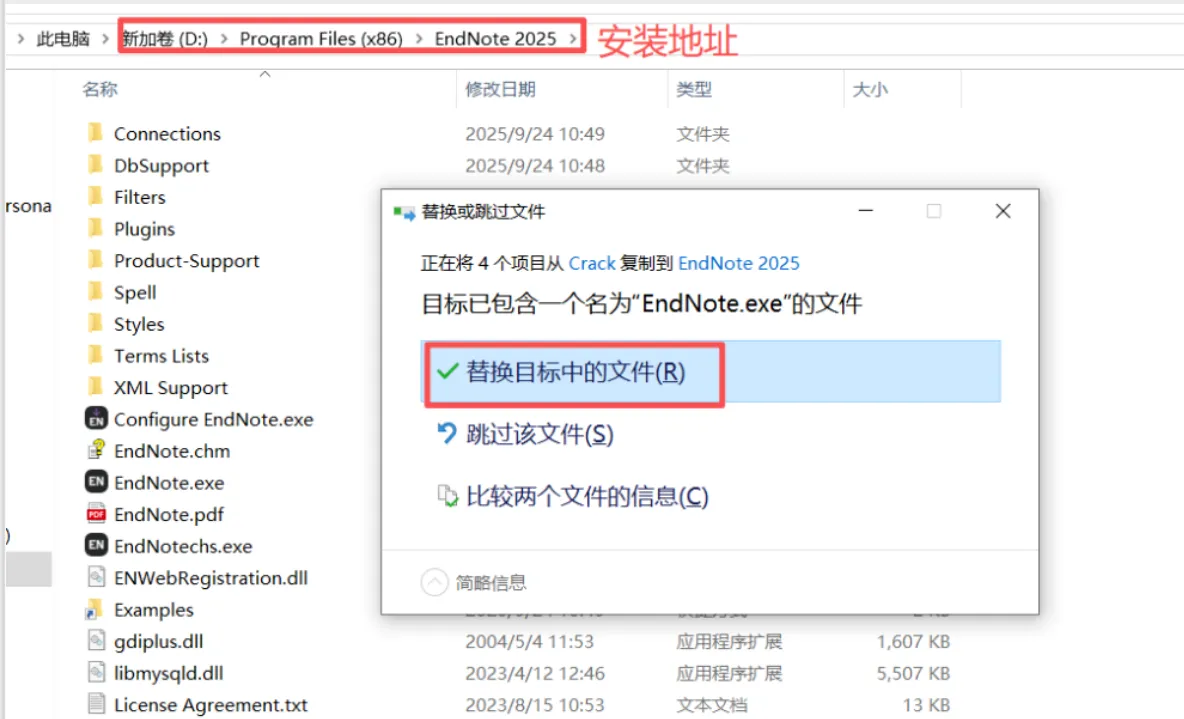This screenshot has width=1184, height=719.
Task: Open the Crack source folder link
Action: (x=591, y=263)
